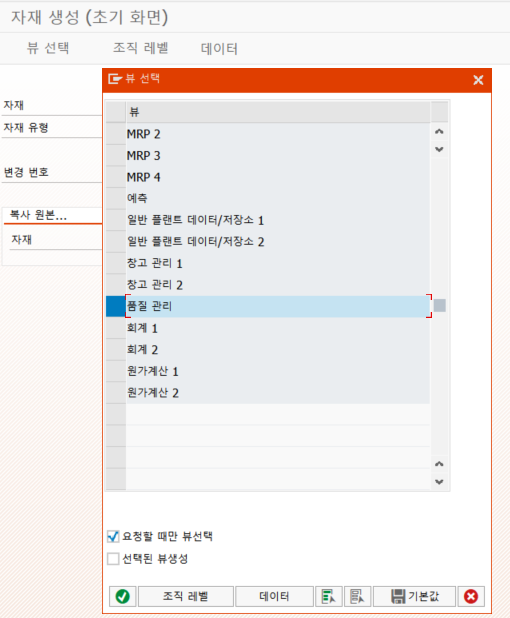510x618 pixels.
Task: Save settings with the 기본값 button
Action: [414, 596]
